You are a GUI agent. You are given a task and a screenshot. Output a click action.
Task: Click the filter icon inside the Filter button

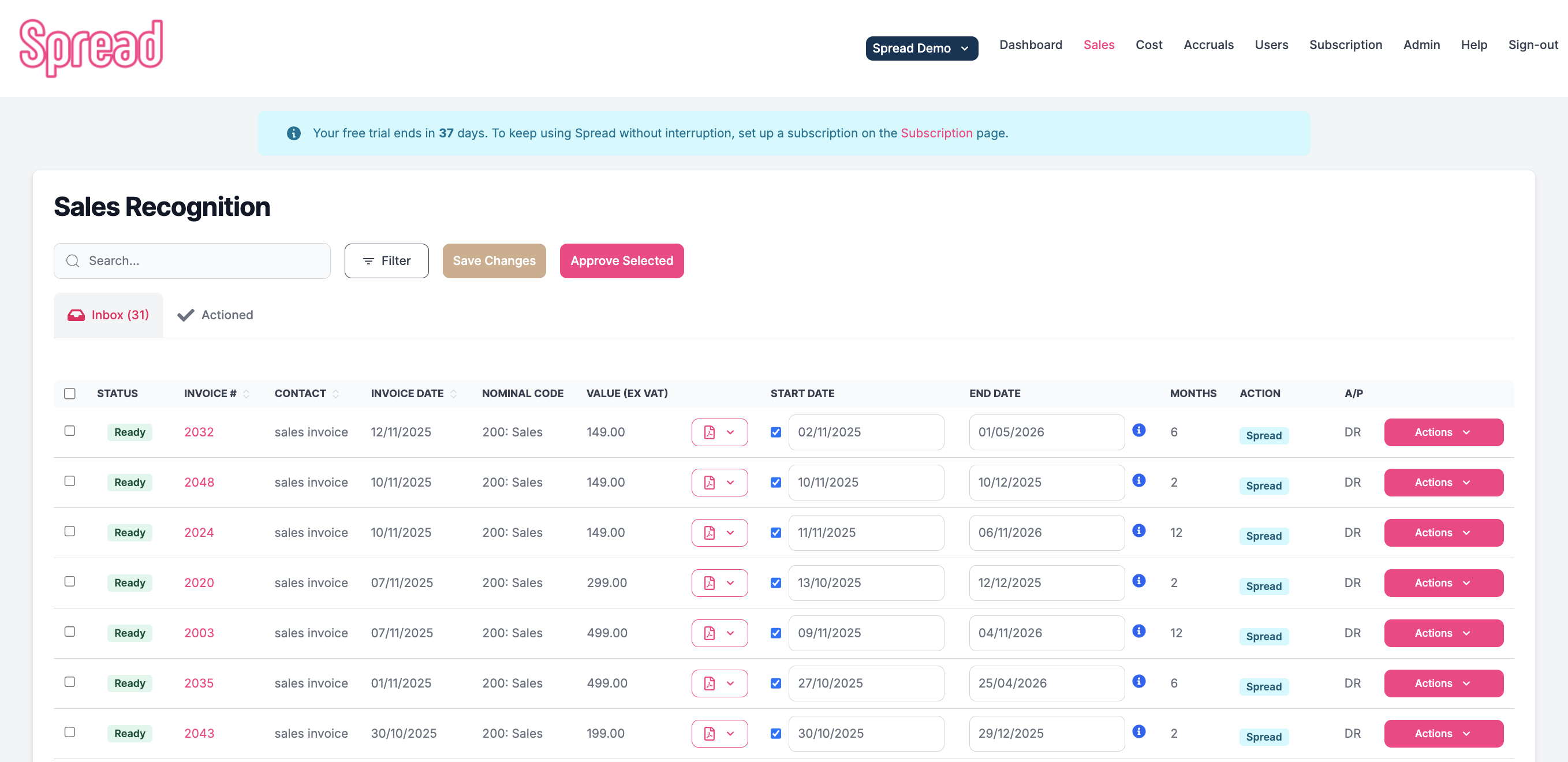point(368,260)
